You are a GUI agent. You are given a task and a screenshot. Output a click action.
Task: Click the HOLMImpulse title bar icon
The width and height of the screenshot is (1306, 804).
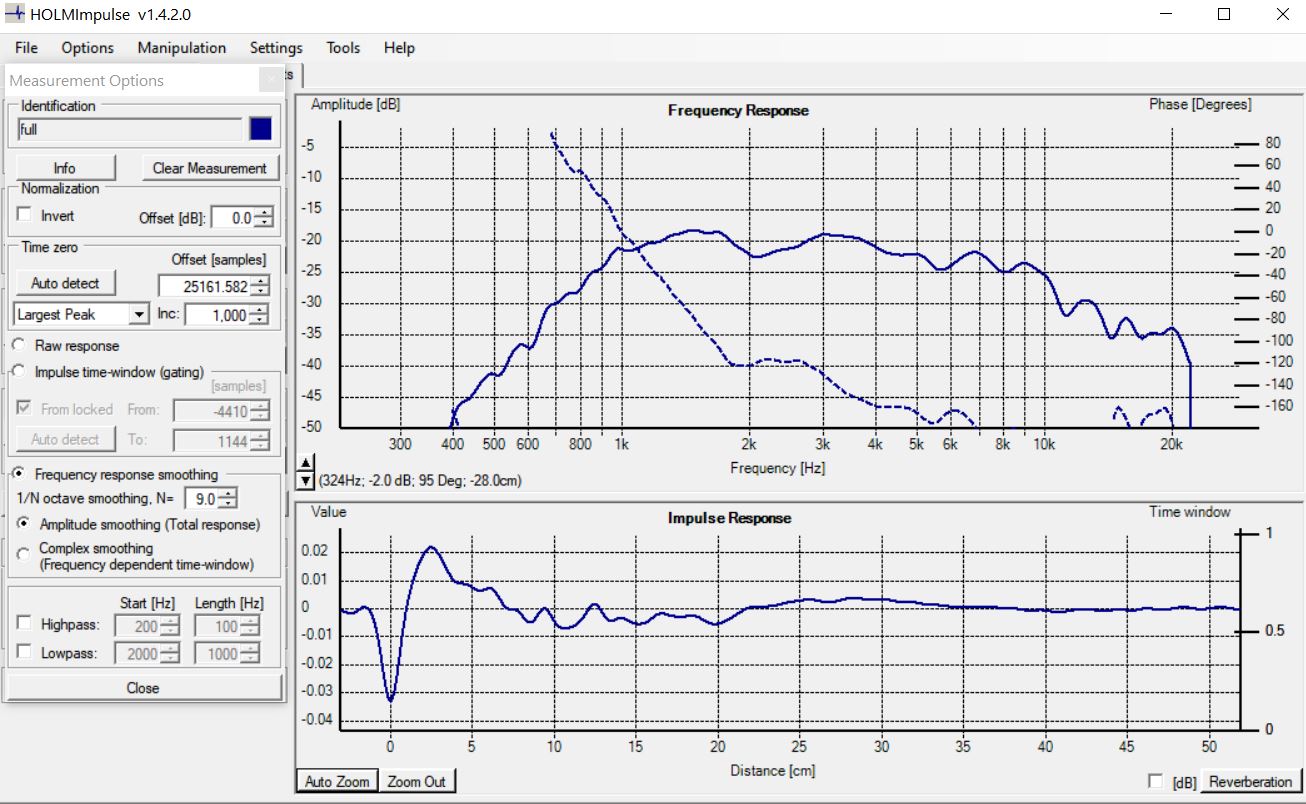coord(15,14)
